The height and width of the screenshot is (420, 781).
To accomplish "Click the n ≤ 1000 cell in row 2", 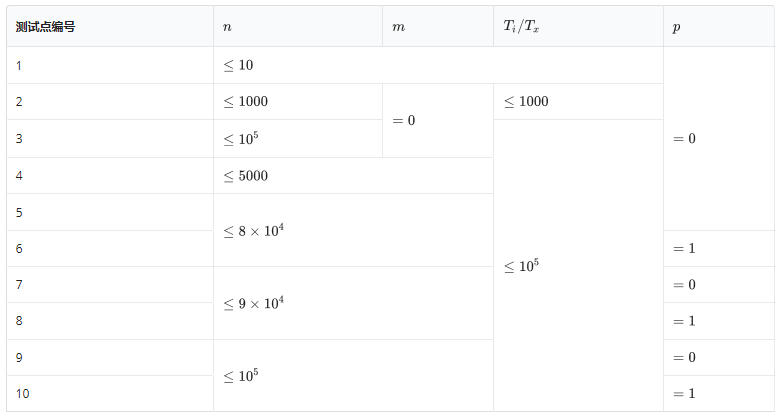I will click(246, 101).
